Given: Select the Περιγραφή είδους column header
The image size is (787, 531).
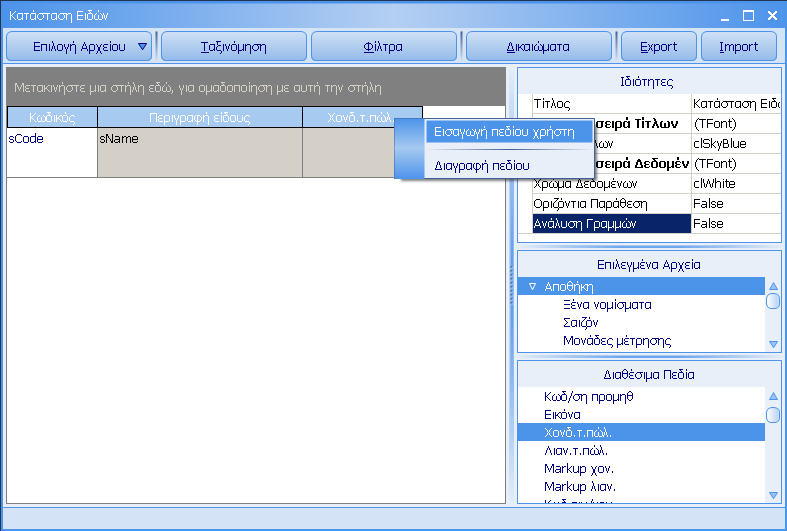Looking at the screenshot, I should (x=200, y=117).
